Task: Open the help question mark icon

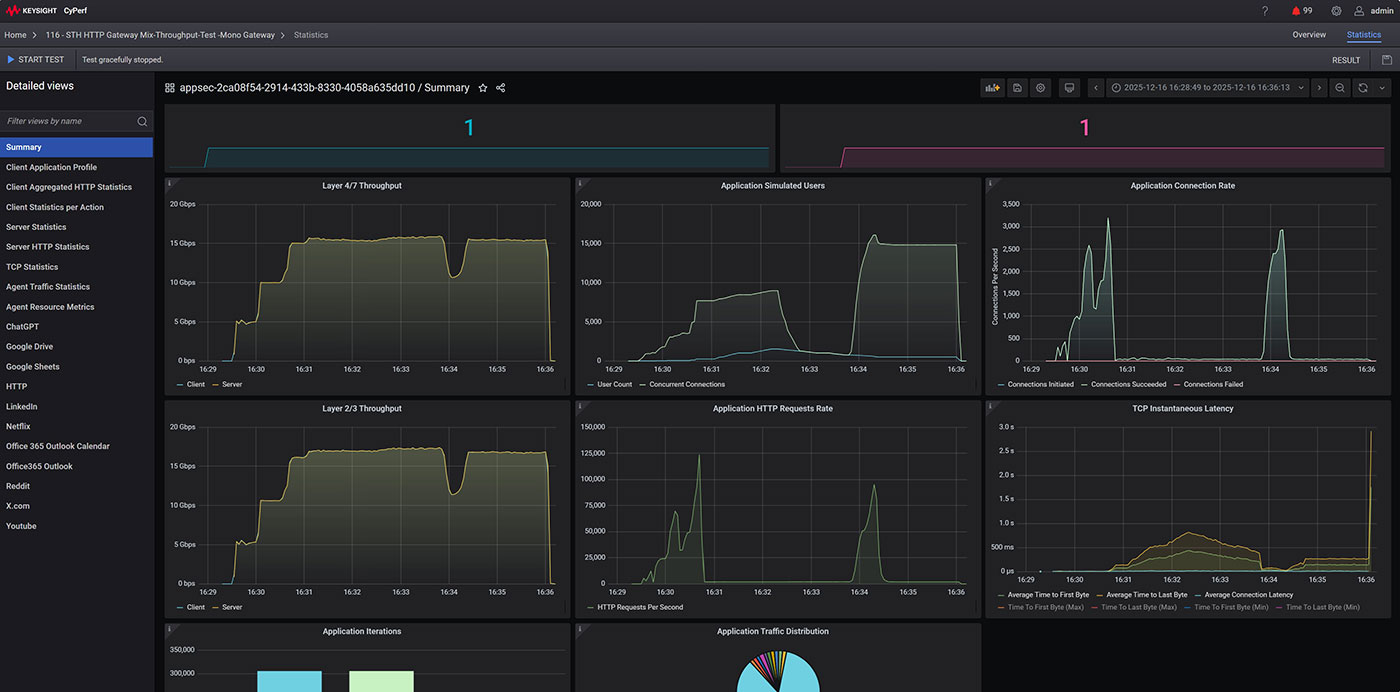Action: click(1264, 11)
